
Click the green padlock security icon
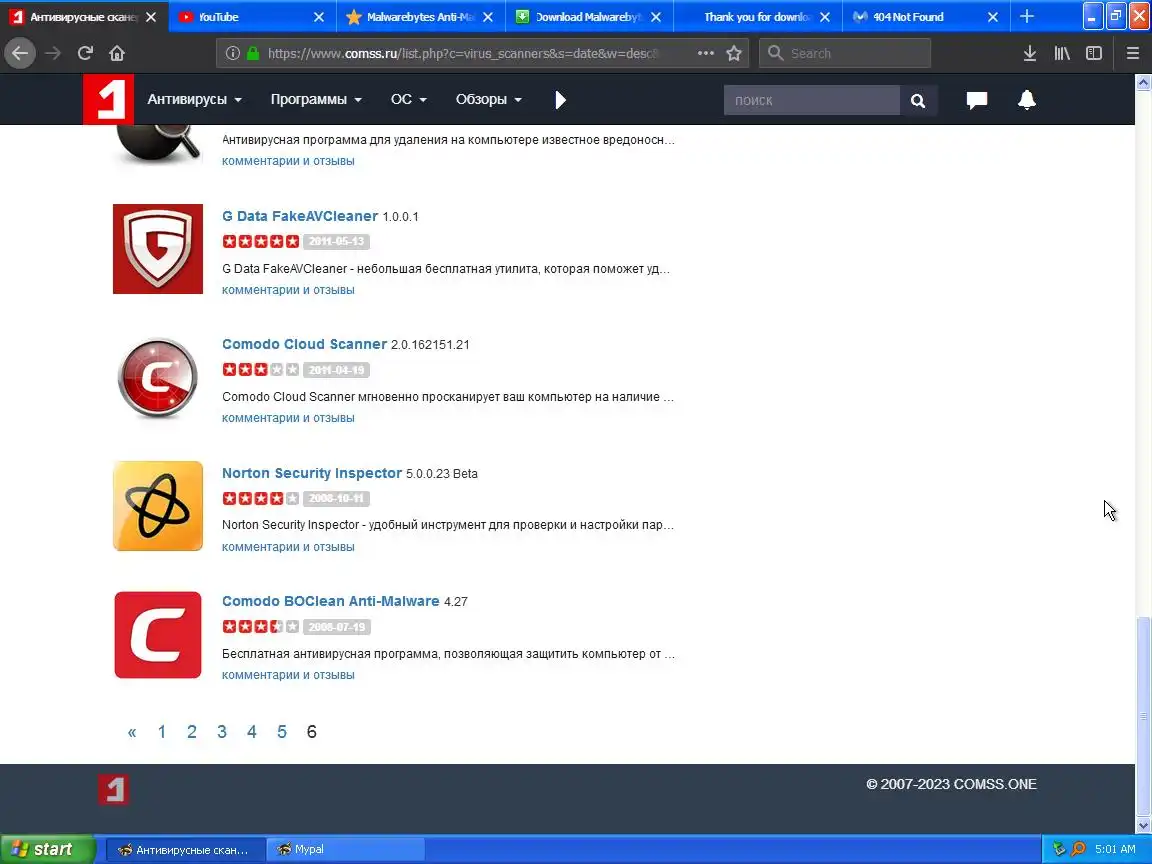[x=253, y=53]
